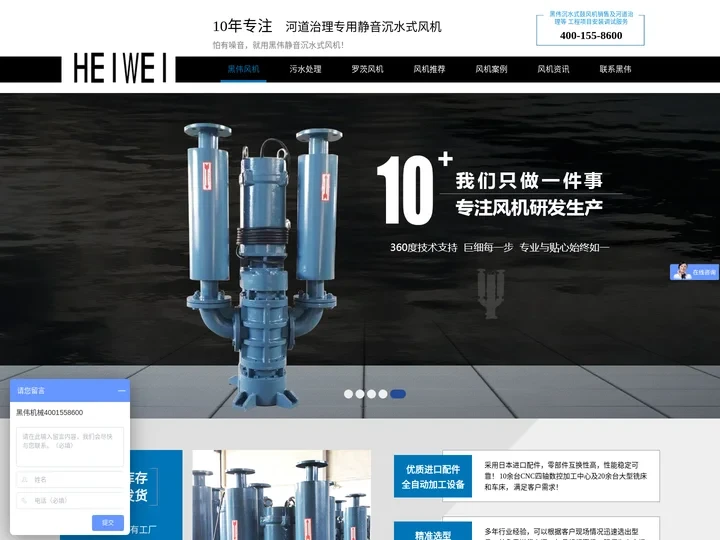Focus the 电话 phone field
The image size is (720, 540).
click(70, 501)
